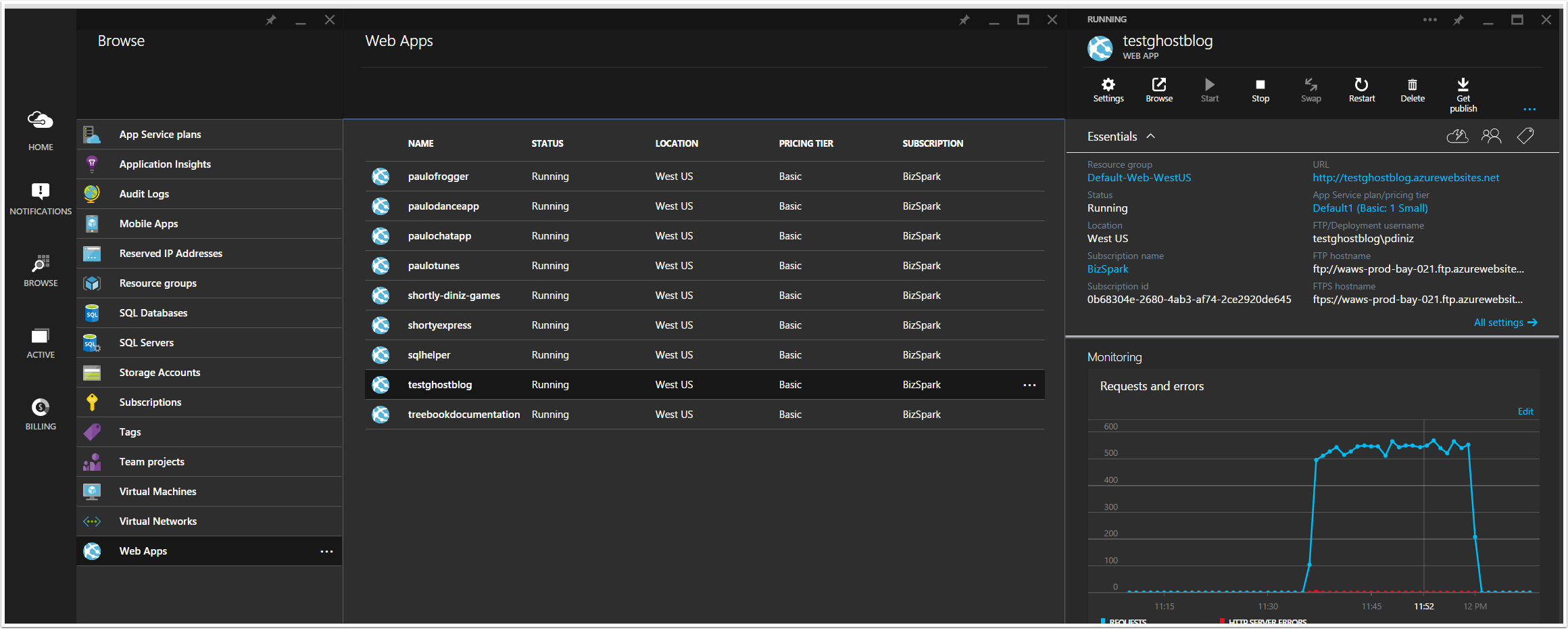
Task: Open the shortyexpress web app
Action: (705, 325)
